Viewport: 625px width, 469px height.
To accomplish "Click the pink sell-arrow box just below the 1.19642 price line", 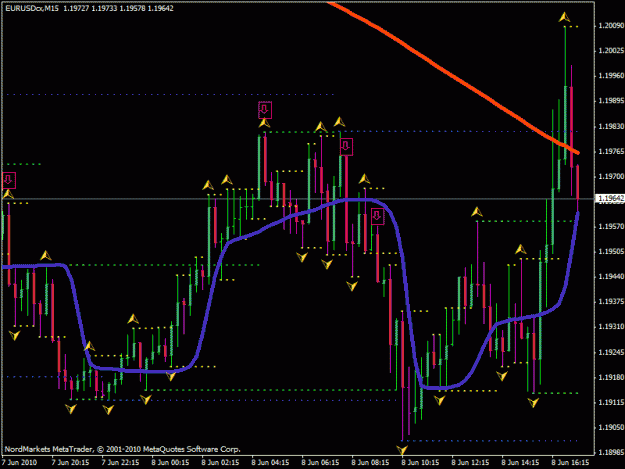I will (377, 216).
